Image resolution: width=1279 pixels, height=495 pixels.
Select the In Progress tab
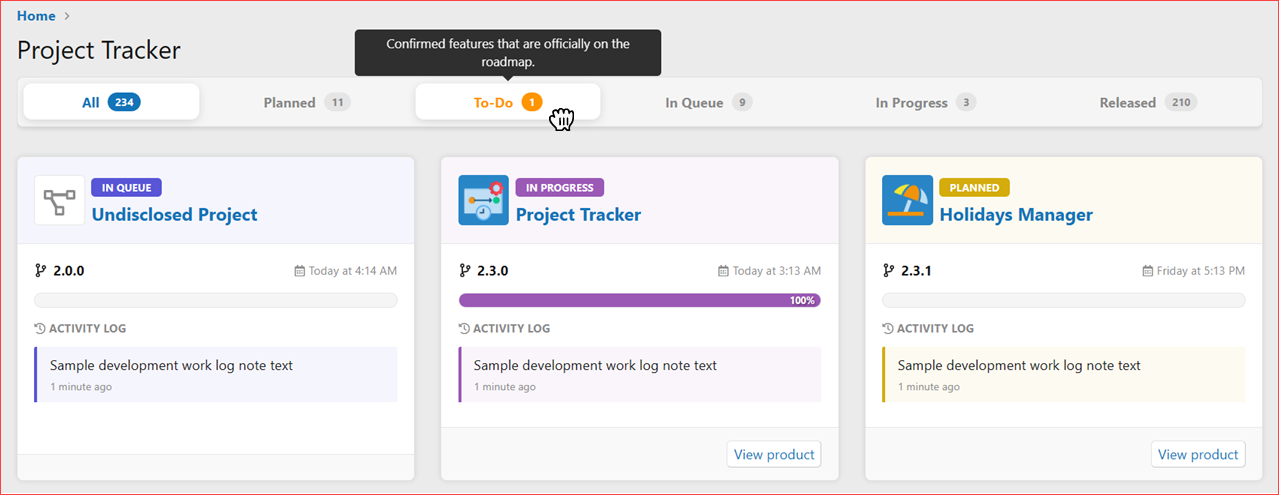coord(926,102)
